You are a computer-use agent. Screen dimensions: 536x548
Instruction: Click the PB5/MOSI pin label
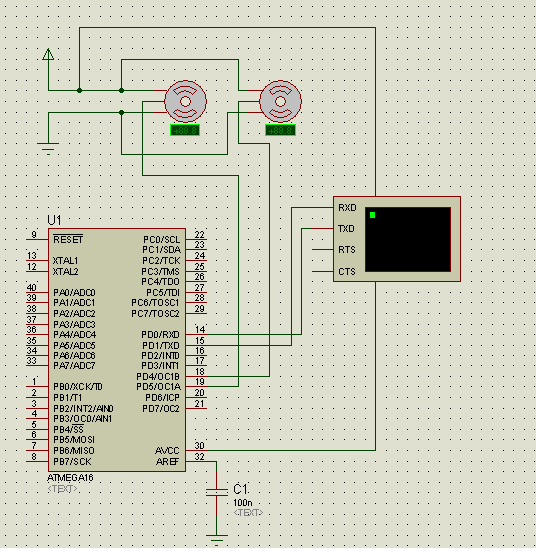74,439
